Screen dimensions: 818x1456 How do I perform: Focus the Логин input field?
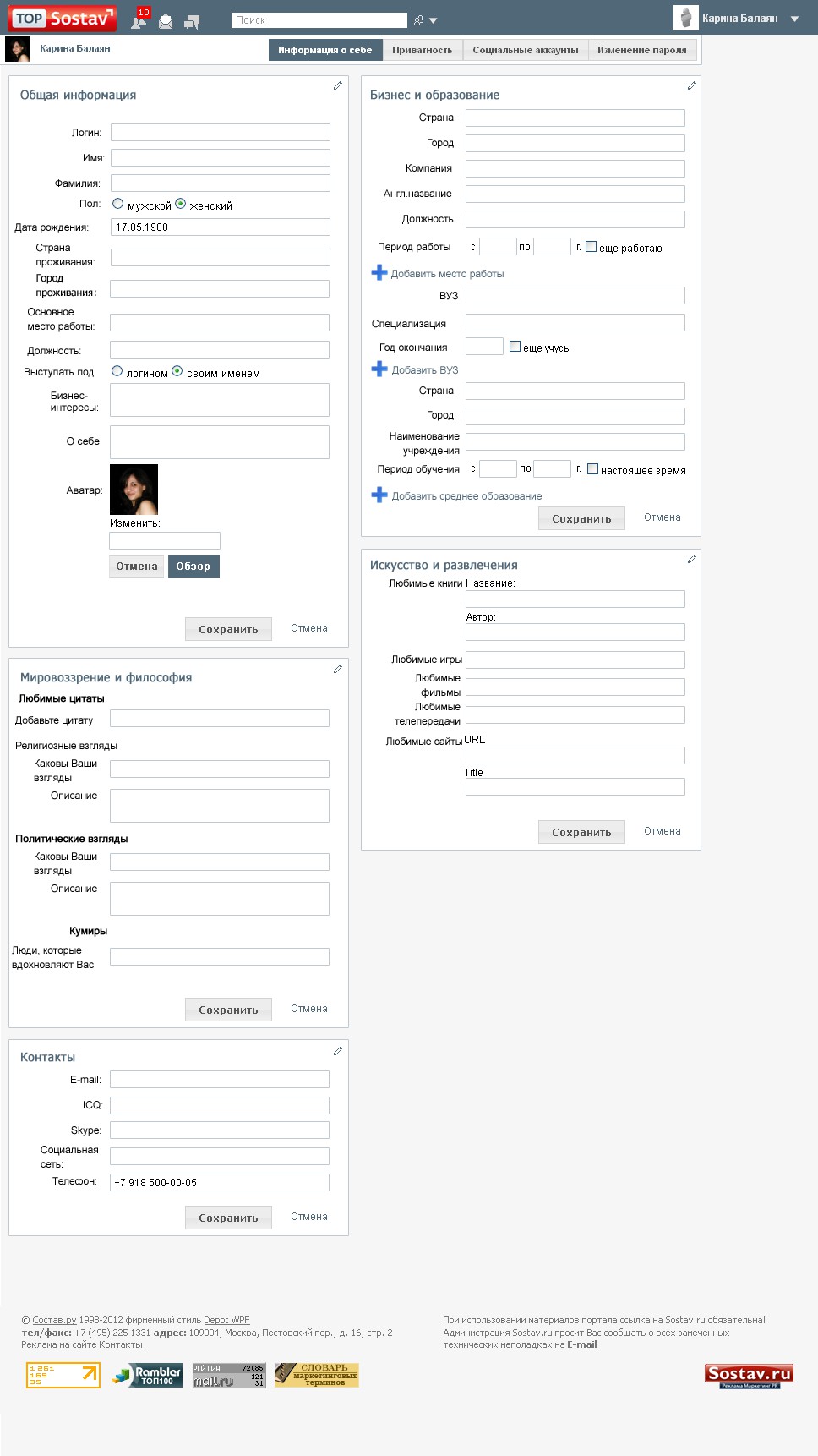click(221, 133)
